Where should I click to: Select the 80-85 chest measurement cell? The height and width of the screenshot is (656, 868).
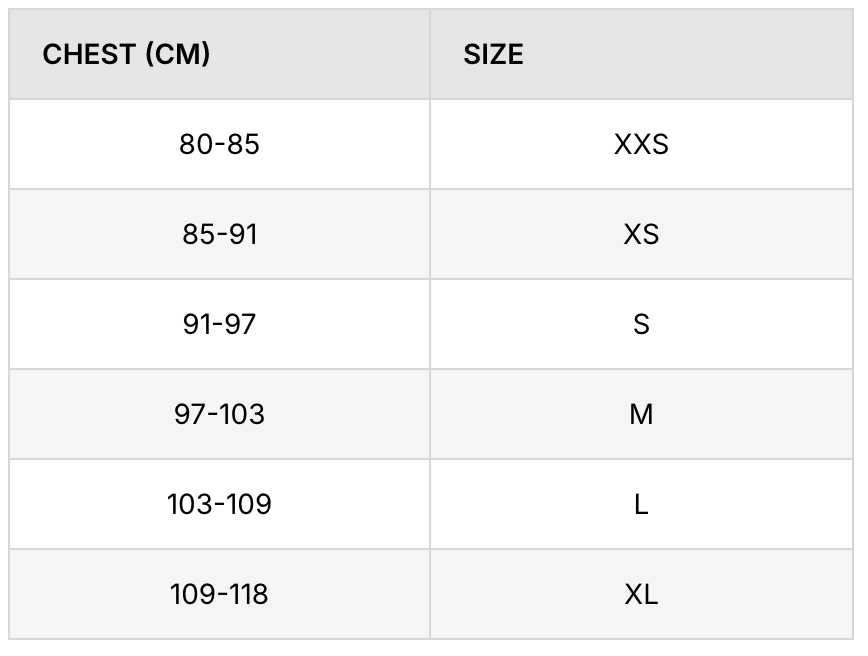tap(219, 145)
